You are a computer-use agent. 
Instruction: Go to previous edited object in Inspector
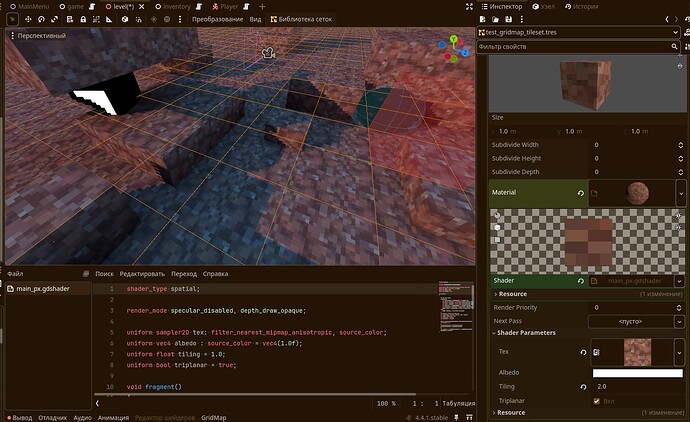[667, 19]
